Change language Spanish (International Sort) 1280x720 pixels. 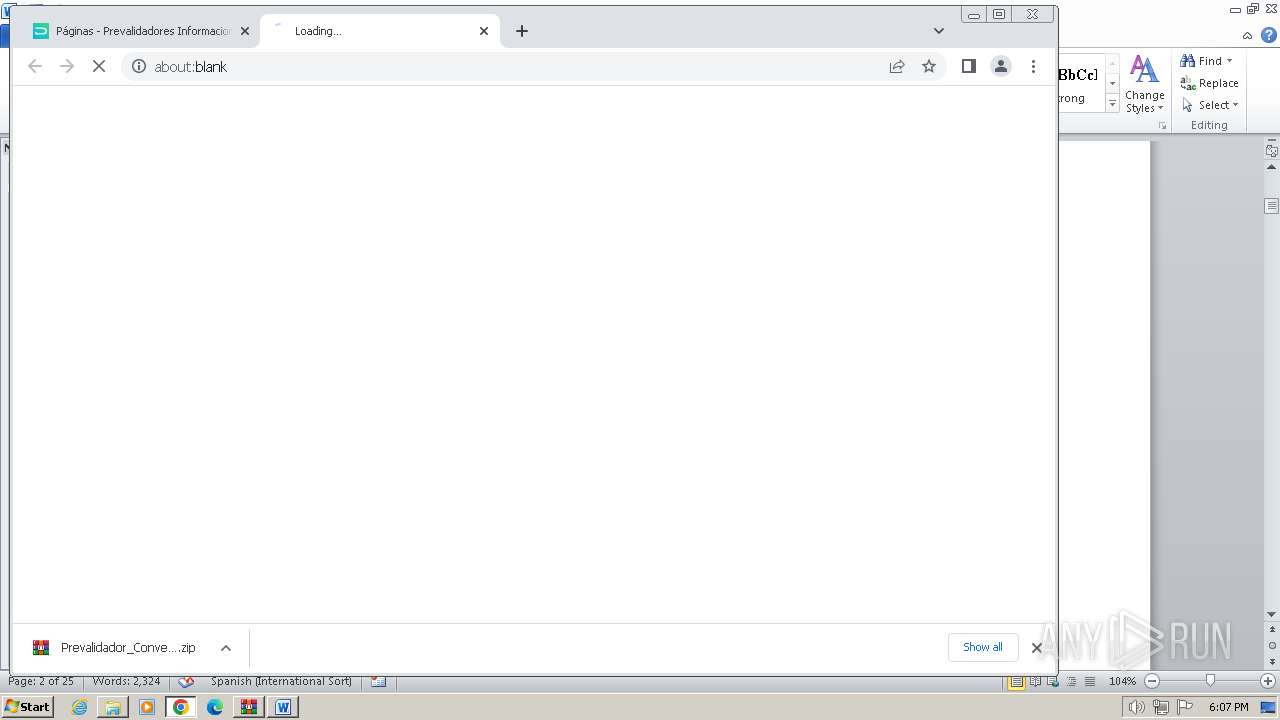click(281, 681)
